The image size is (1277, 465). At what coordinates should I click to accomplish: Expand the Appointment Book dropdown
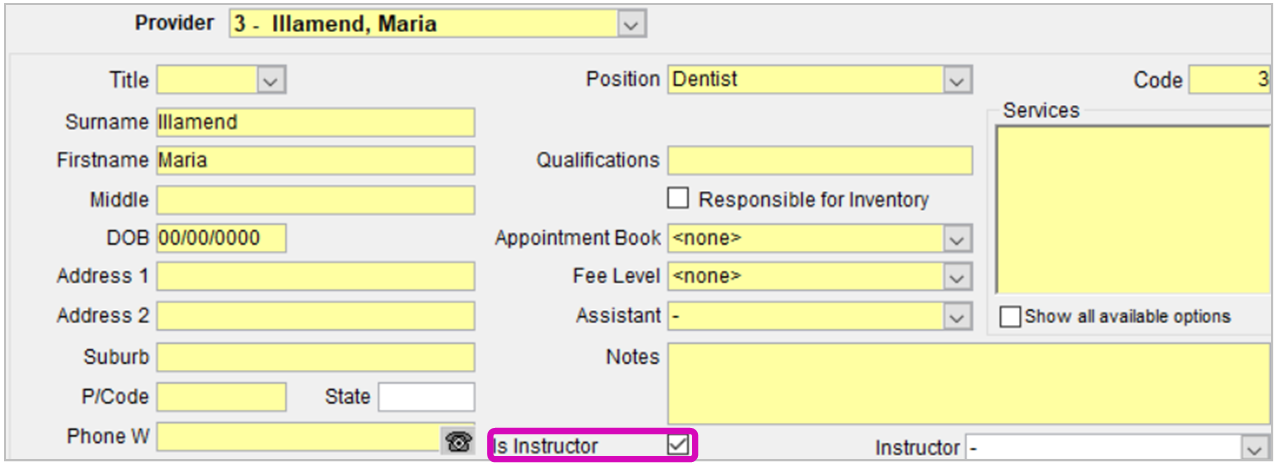pyautogui.click(x=958, y=239)
